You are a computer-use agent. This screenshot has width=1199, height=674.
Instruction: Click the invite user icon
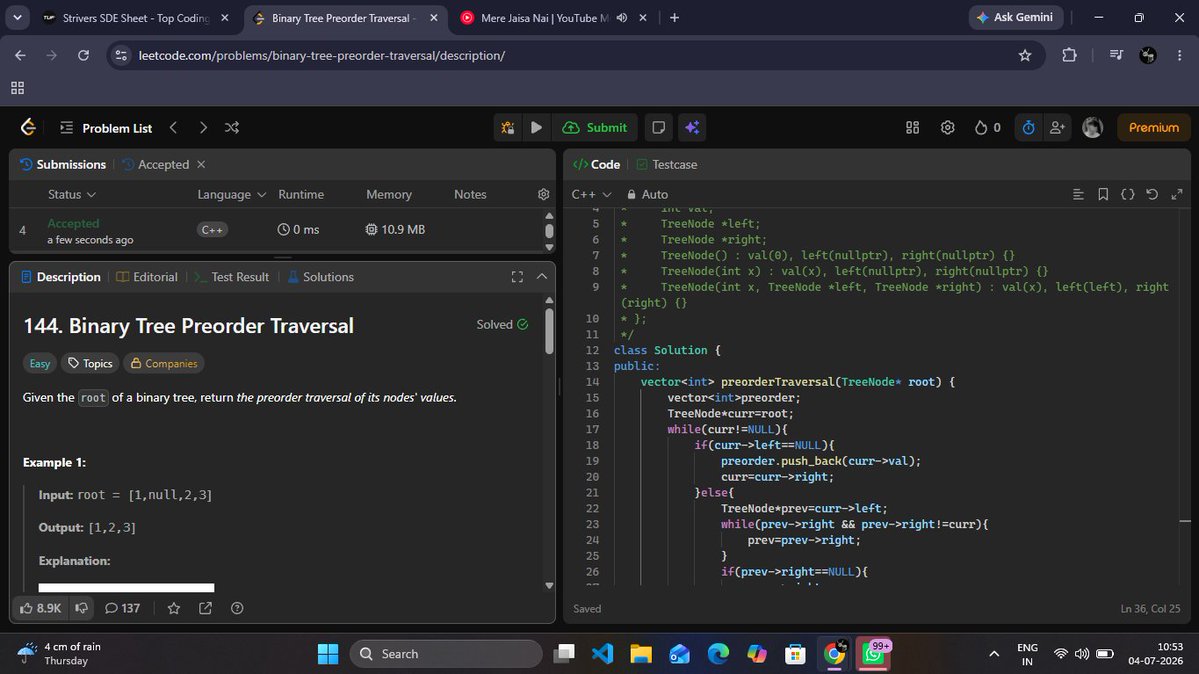pyautogui.click(x=1058, y=128)
